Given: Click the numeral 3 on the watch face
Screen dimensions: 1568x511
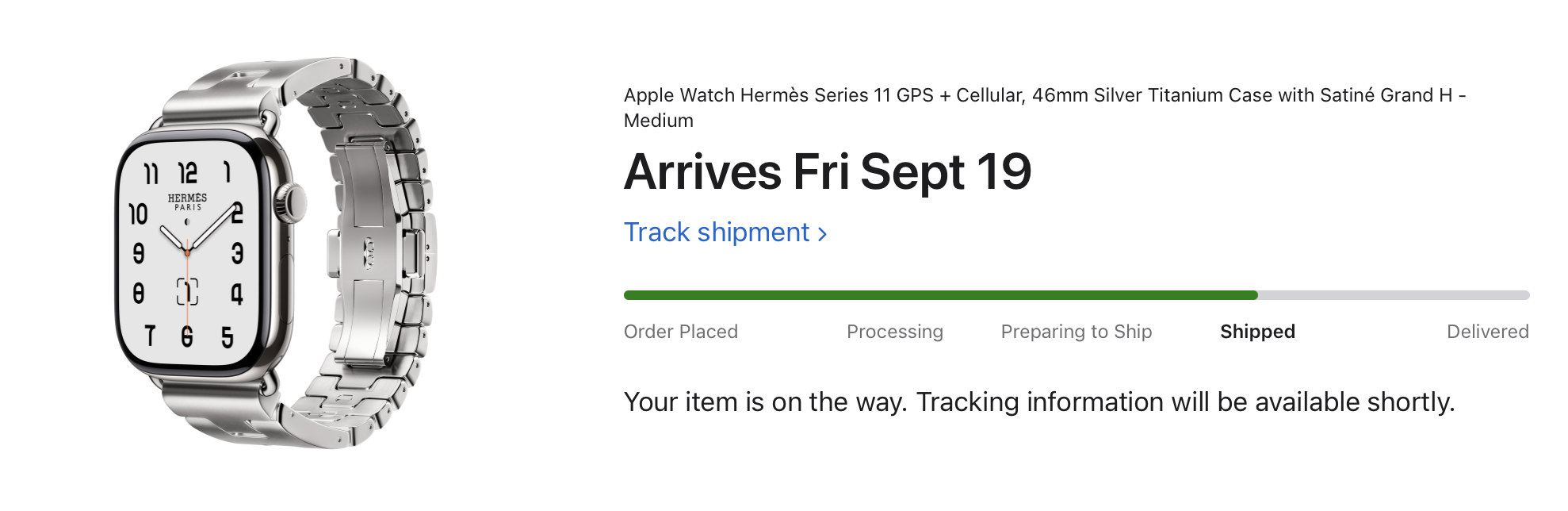Looking at the screenshot, I should pos(237,254).
